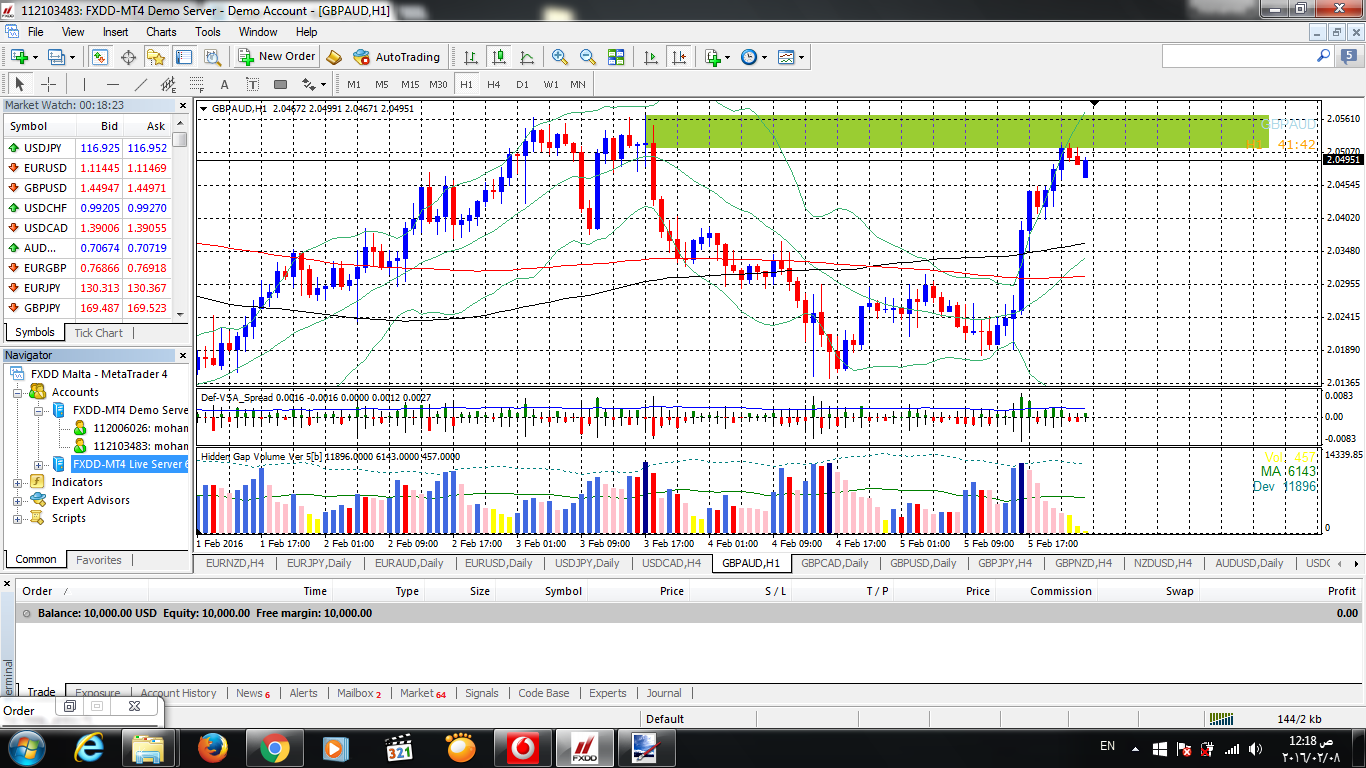Toggle the Navigator window star-folder icon
The height and width of the screenshot is (768, 1366).
pos(156,57)
